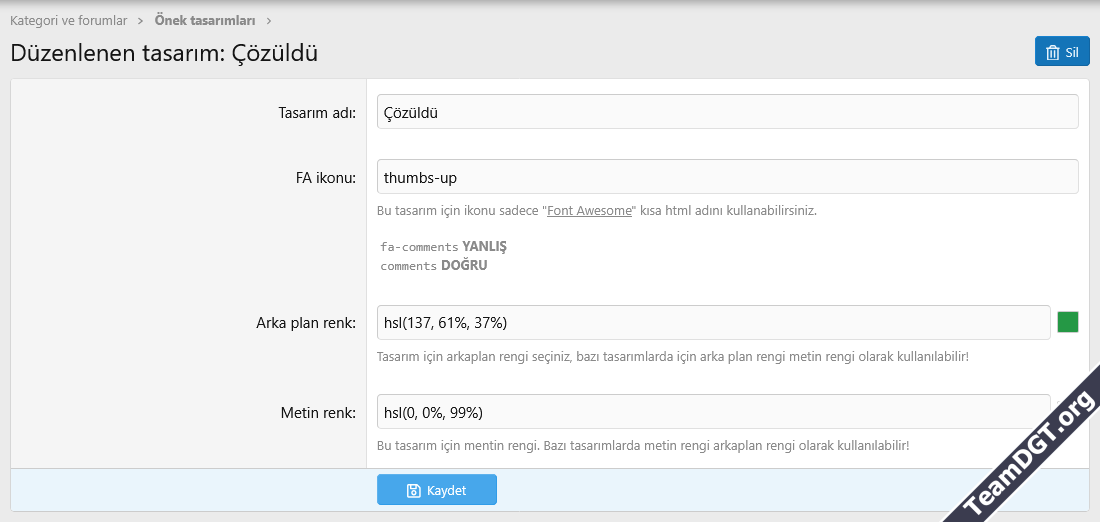Click the fa-comments example code text

(419, 246)
